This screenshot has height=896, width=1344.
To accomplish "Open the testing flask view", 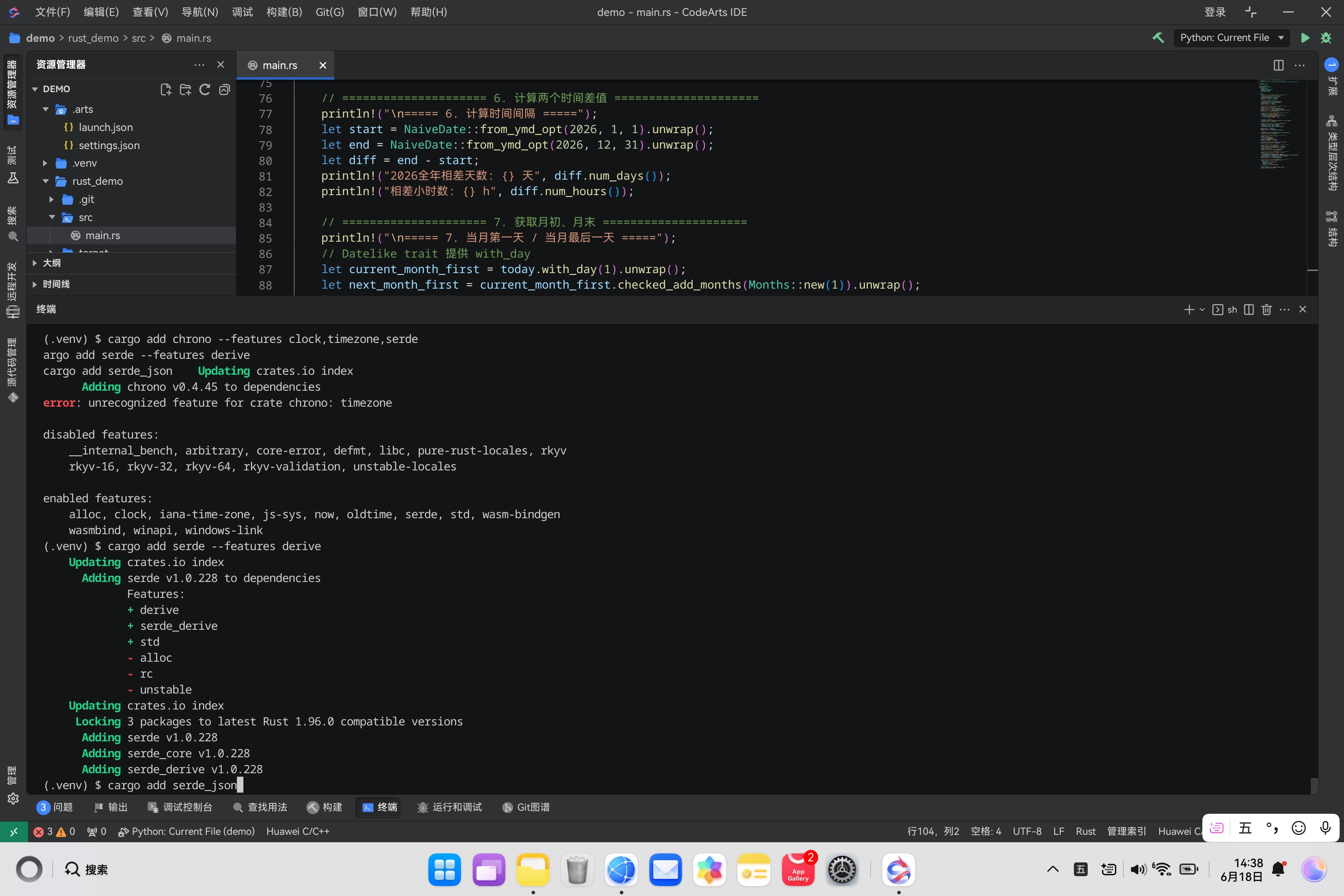I will [12, 165].
